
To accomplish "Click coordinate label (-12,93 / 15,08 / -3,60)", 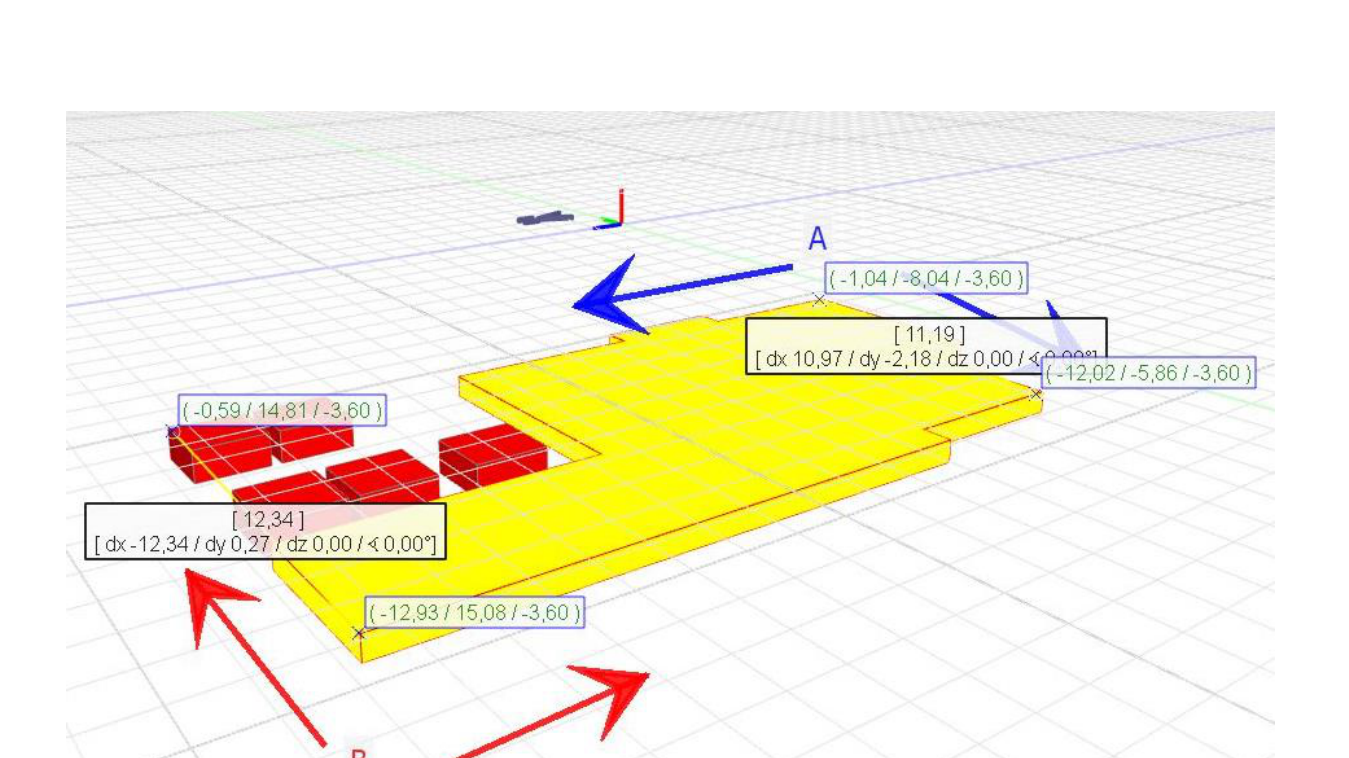I will coord(474,612).
